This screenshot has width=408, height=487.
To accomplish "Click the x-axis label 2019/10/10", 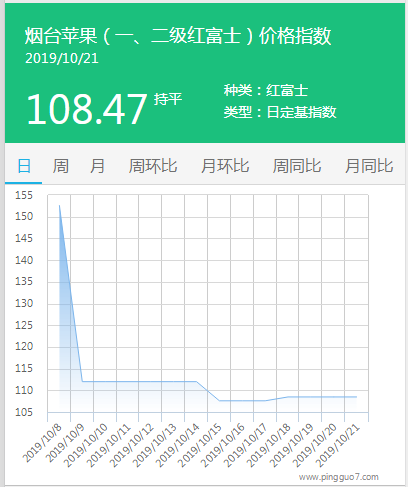I will [86, 445].
